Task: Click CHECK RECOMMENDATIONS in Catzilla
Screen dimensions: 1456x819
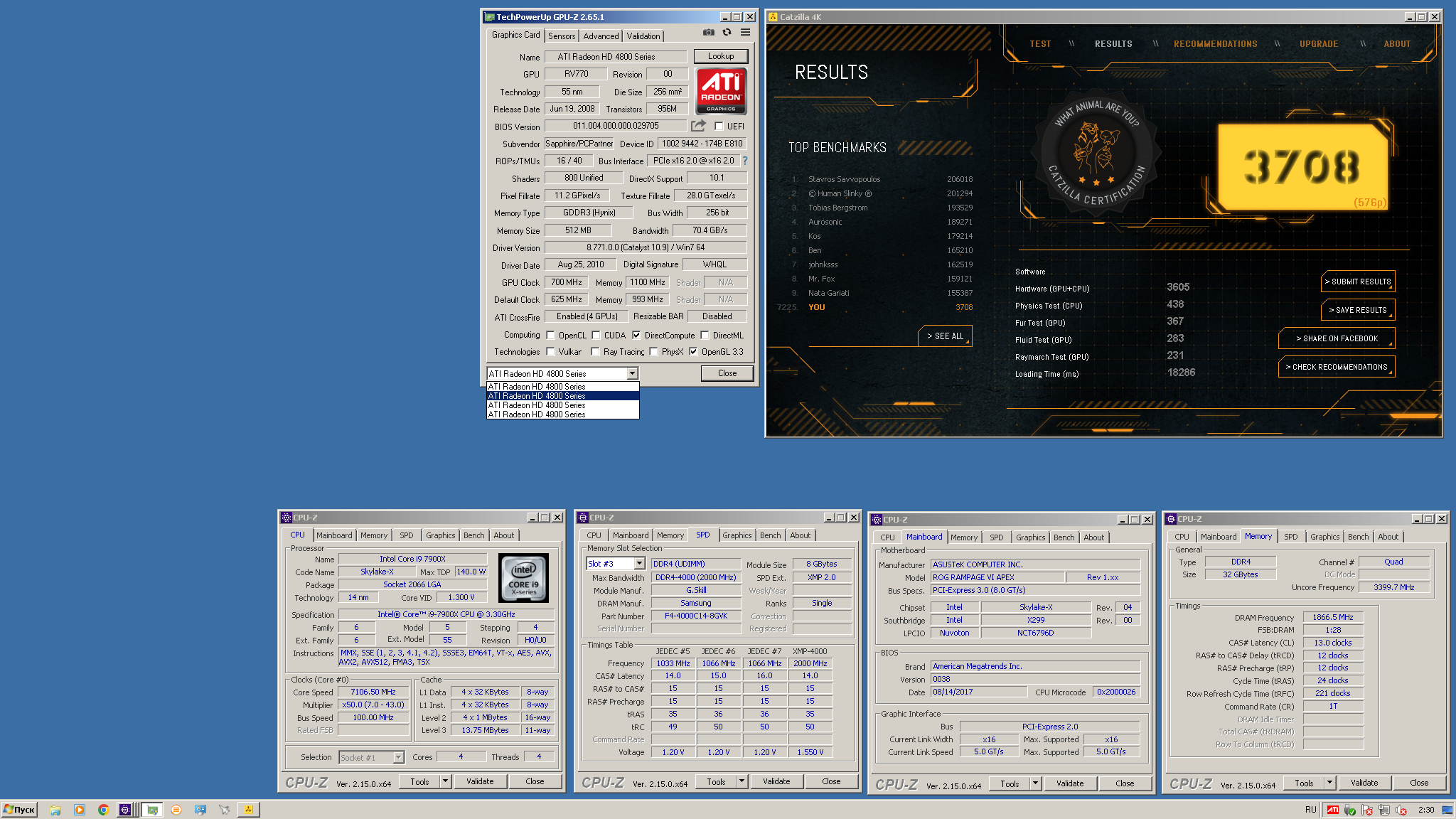Action: (1337, 367)
